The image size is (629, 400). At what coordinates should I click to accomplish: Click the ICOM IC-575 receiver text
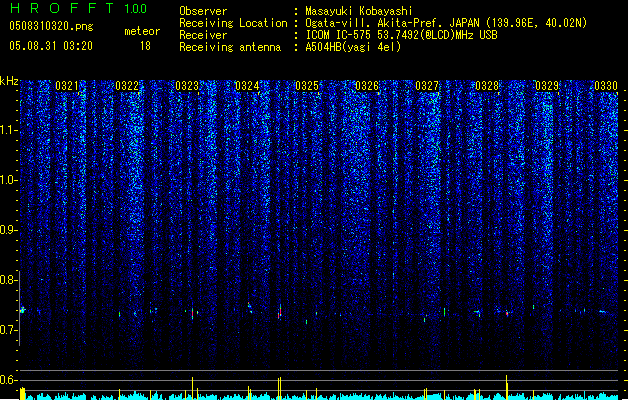[402, 35]
